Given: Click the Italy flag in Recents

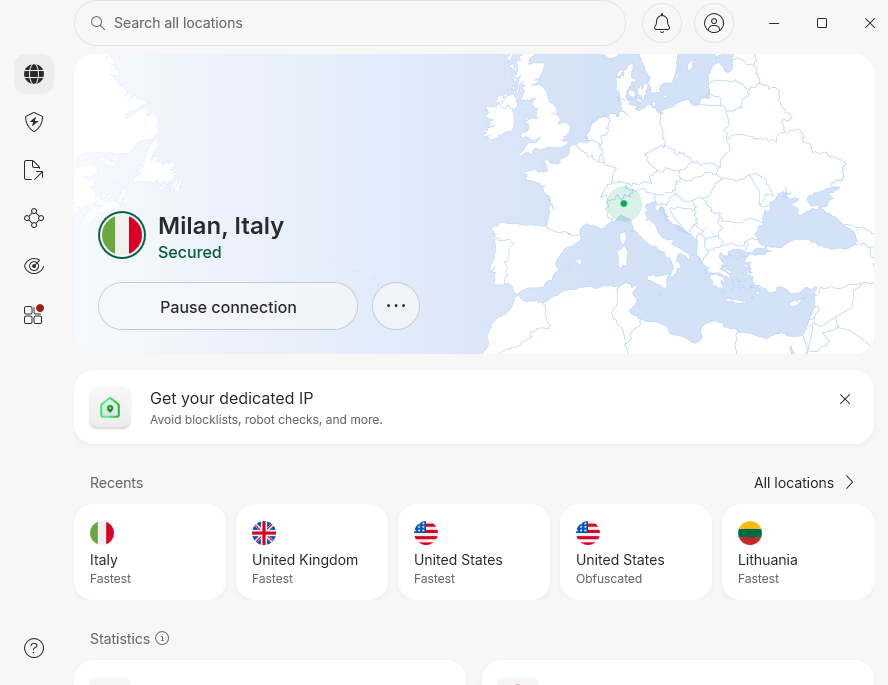Looking at the screenshot, I should pyautogui.click(x=102, y=533).
